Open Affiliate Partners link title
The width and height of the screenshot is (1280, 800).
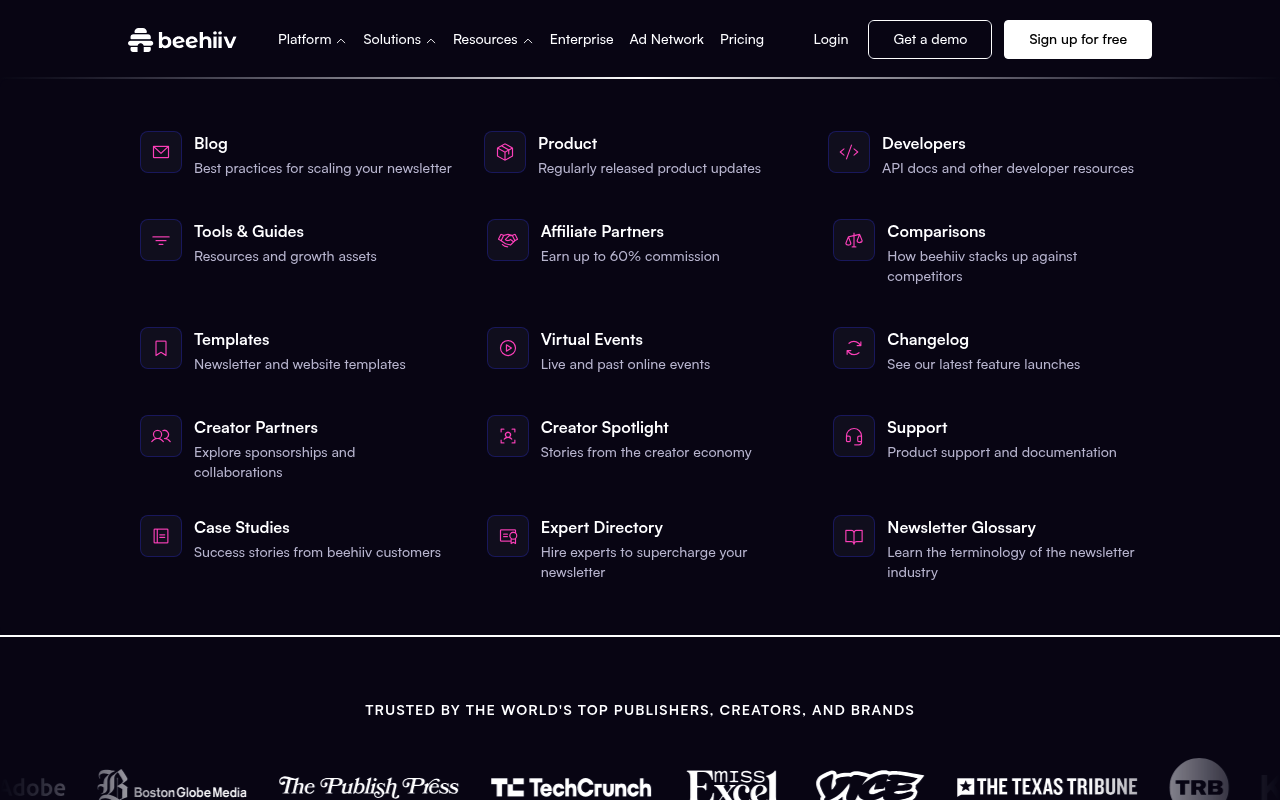pos(602,231)
